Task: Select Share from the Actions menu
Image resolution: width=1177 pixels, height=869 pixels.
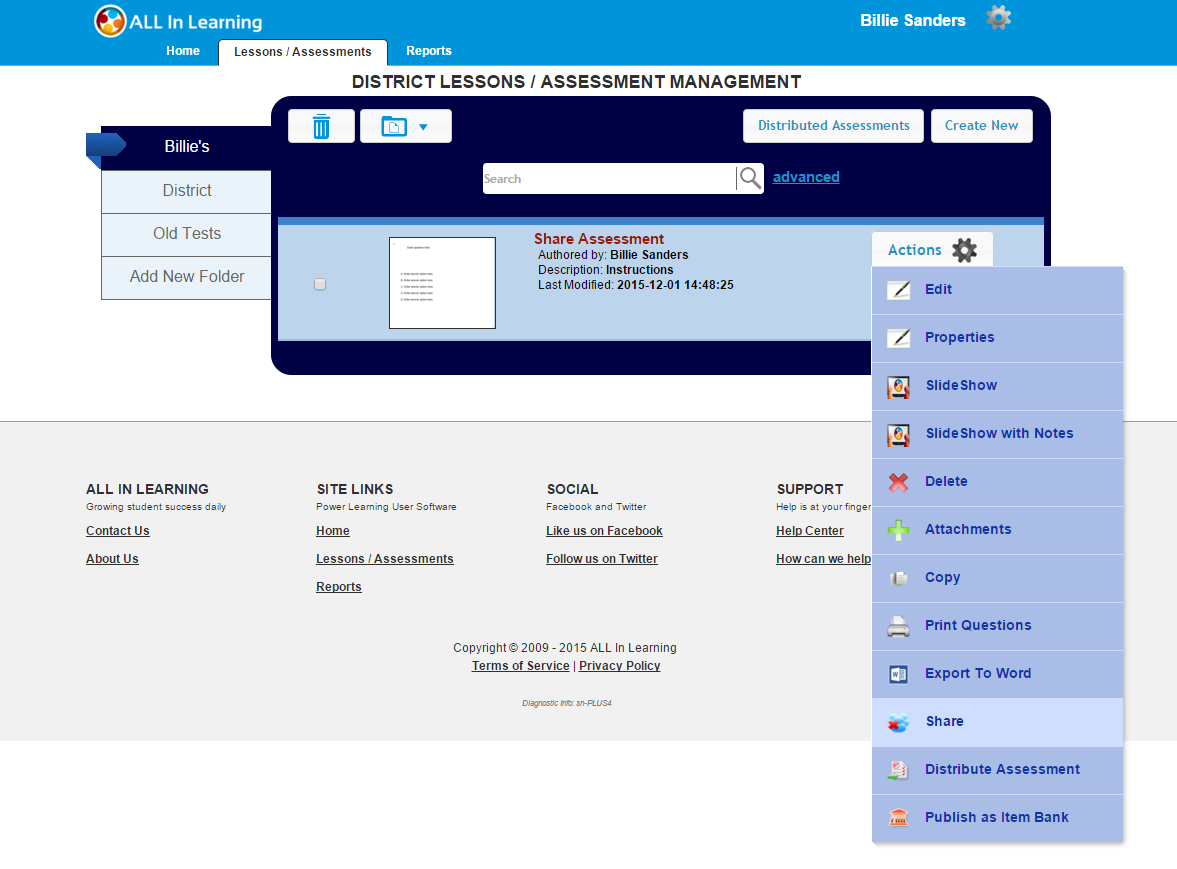Action: (944, 722)
